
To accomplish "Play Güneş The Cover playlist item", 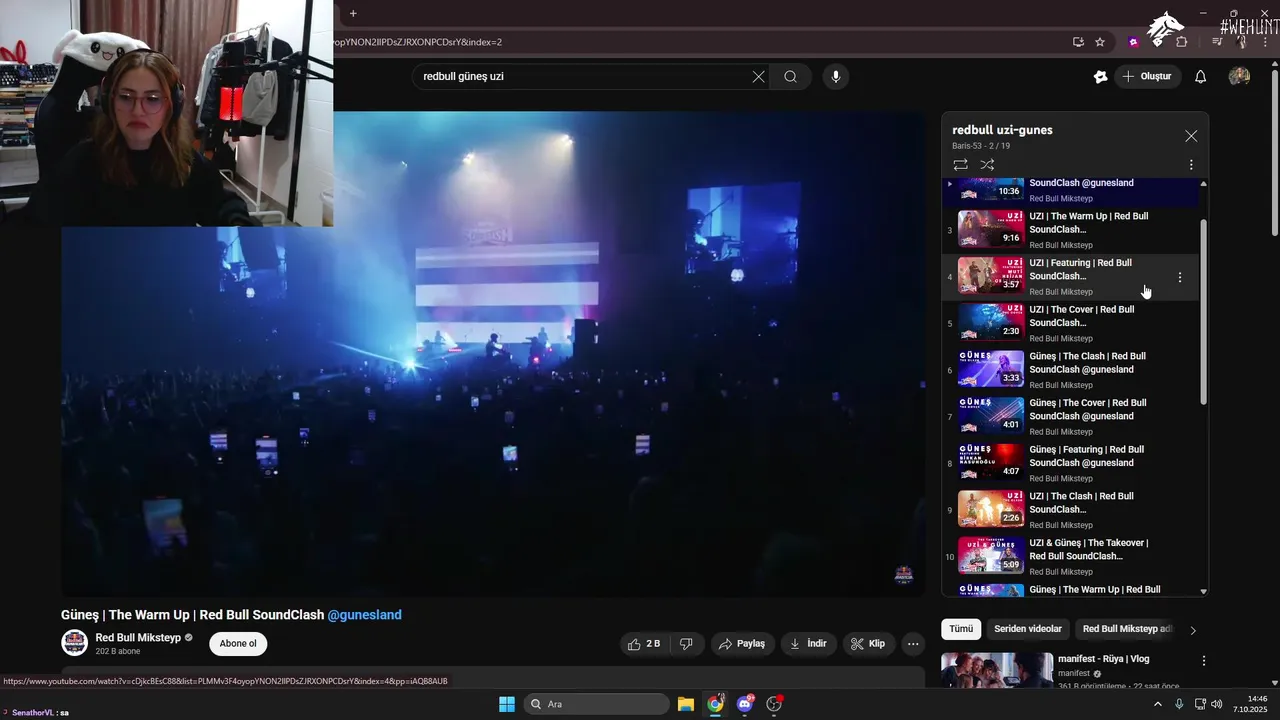I will (x=1072, y=417).
